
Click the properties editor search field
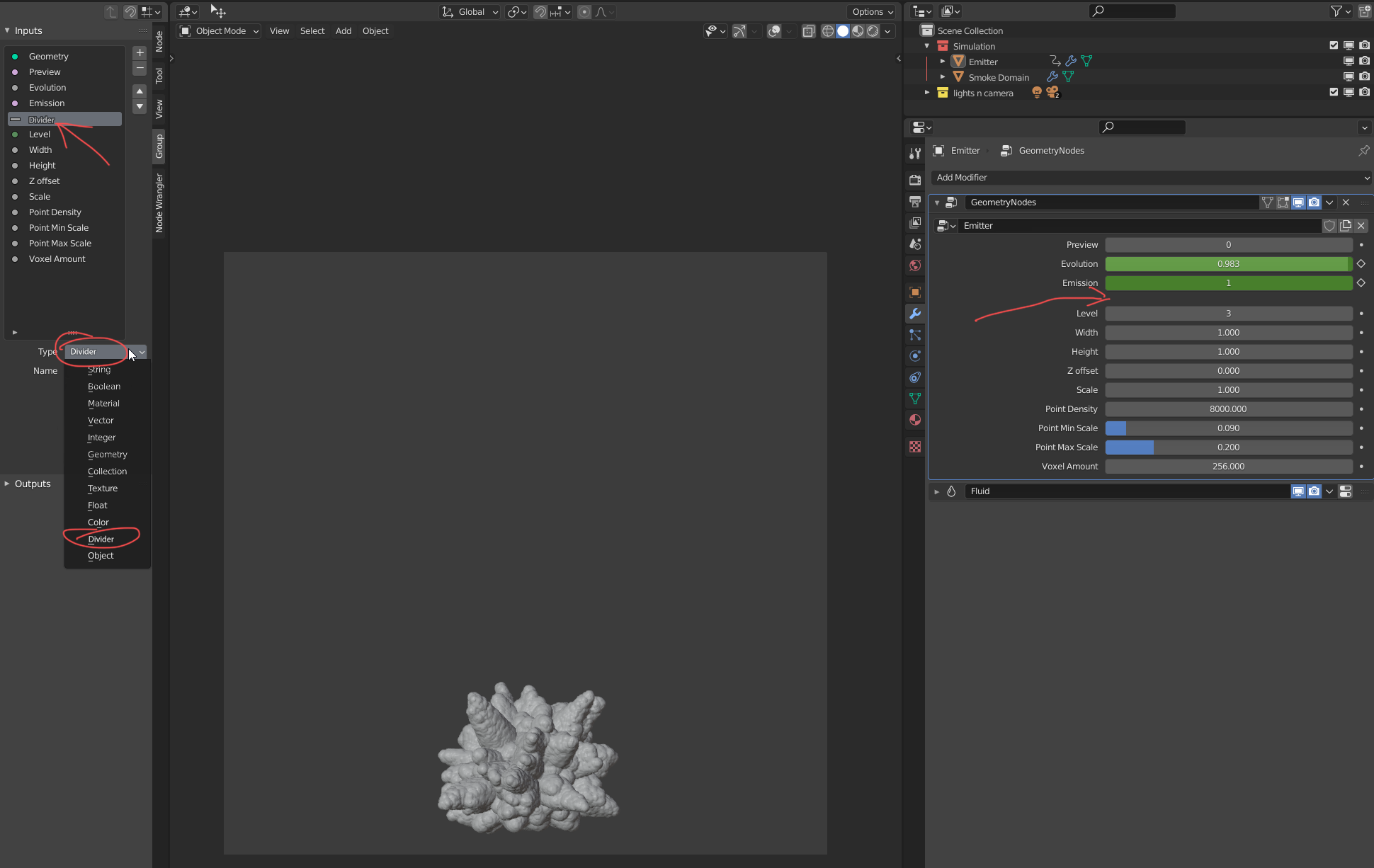pos(1142,127)
